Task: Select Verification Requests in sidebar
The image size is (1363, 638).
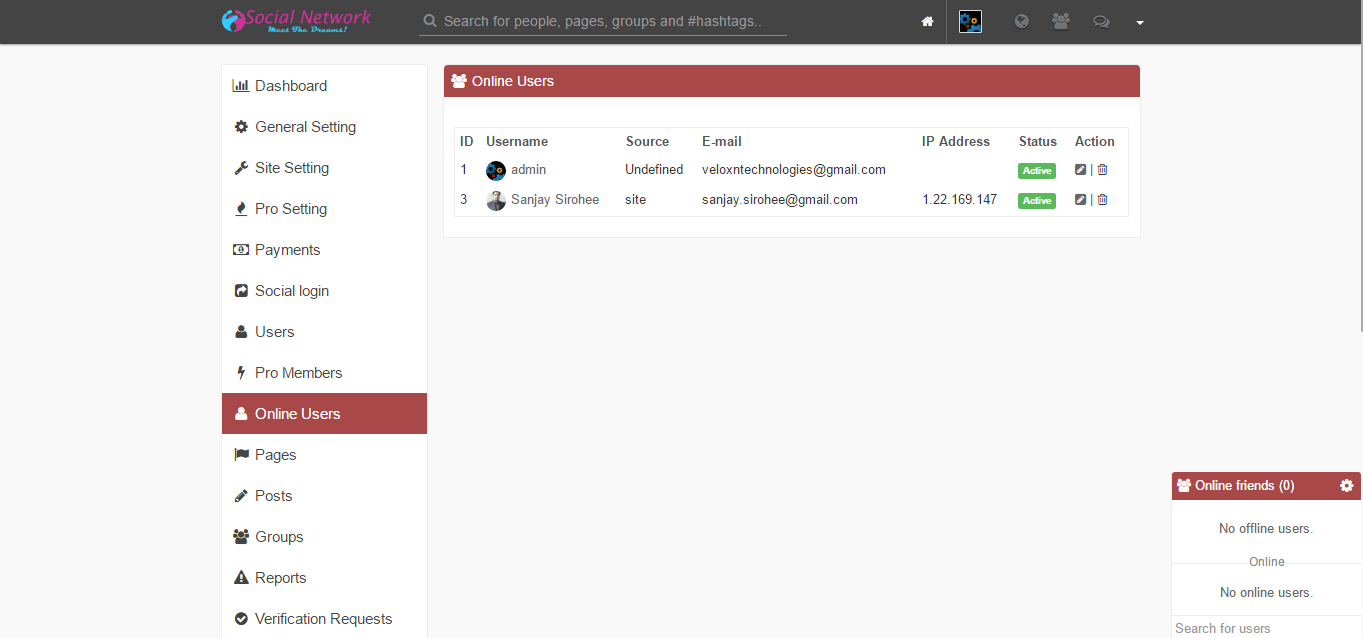Action: tap(323, 619)
